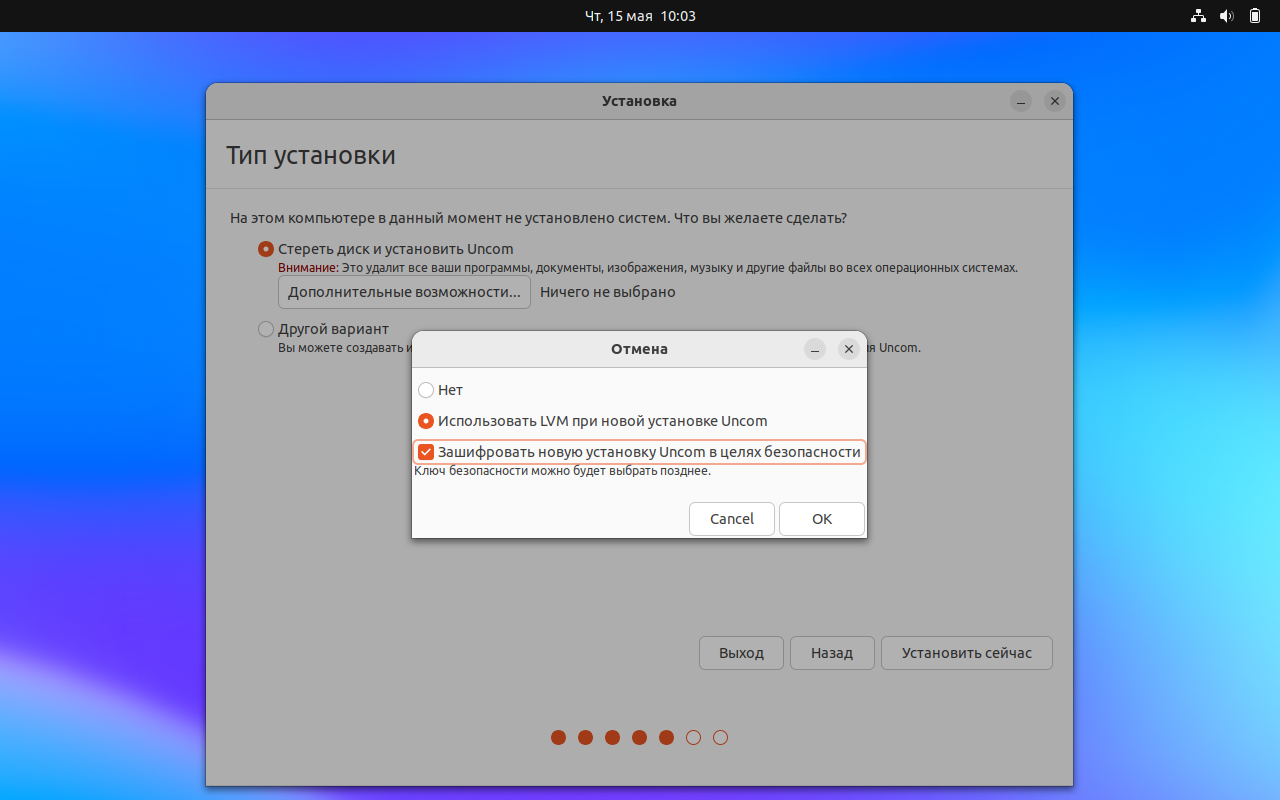Minimize the Отмена dialog

[x=815, y=349]
